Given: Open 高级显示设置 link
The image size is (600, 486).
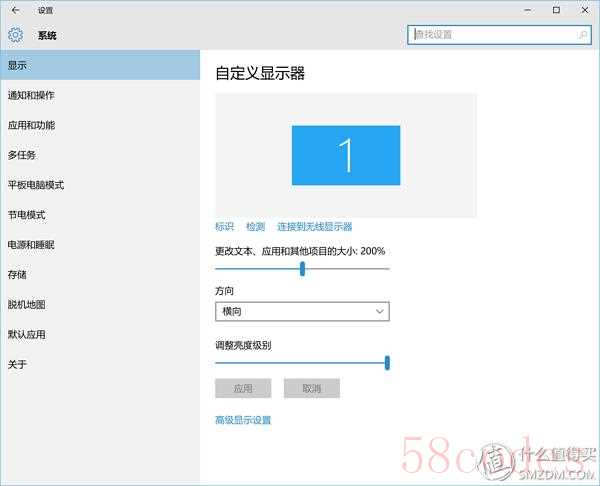Looking at the screenshot, I should pos(243,420).
